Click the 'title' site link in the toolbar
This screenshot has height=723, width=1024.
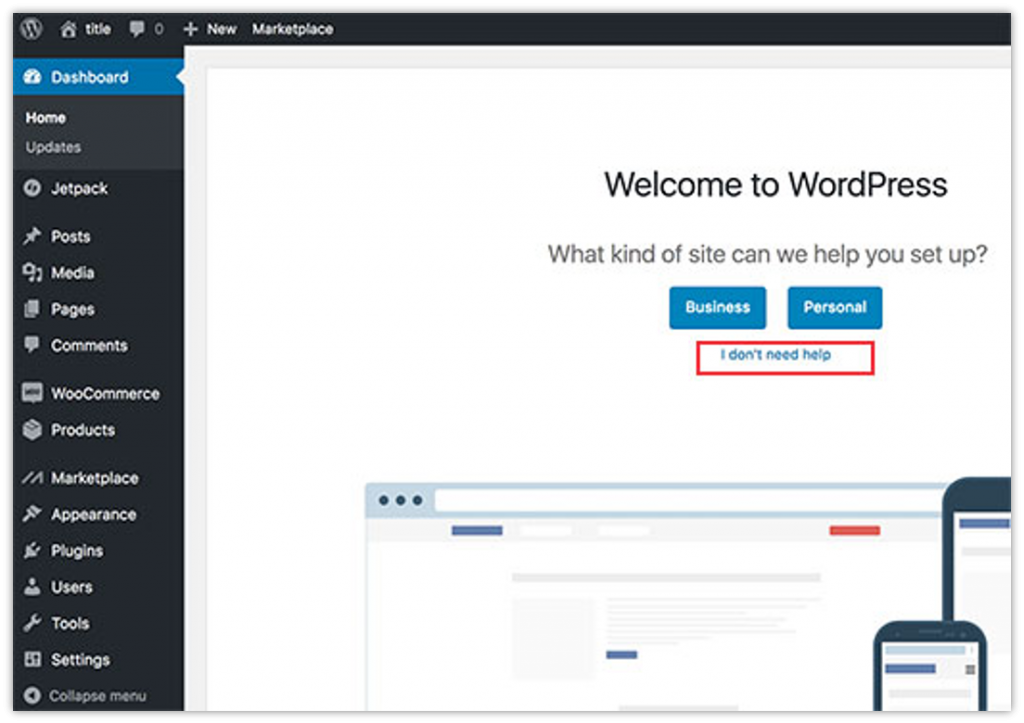pos(96,28)
